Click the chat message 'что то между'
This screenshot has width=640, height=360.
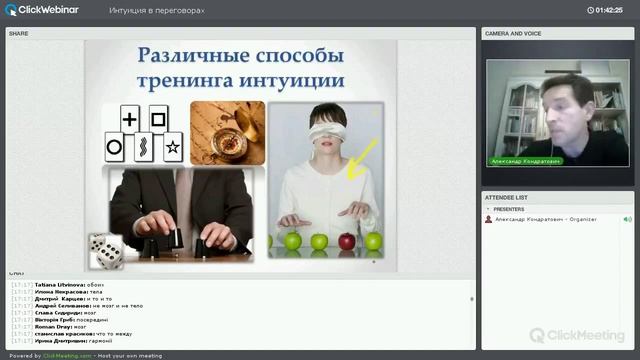coord(72,333)
